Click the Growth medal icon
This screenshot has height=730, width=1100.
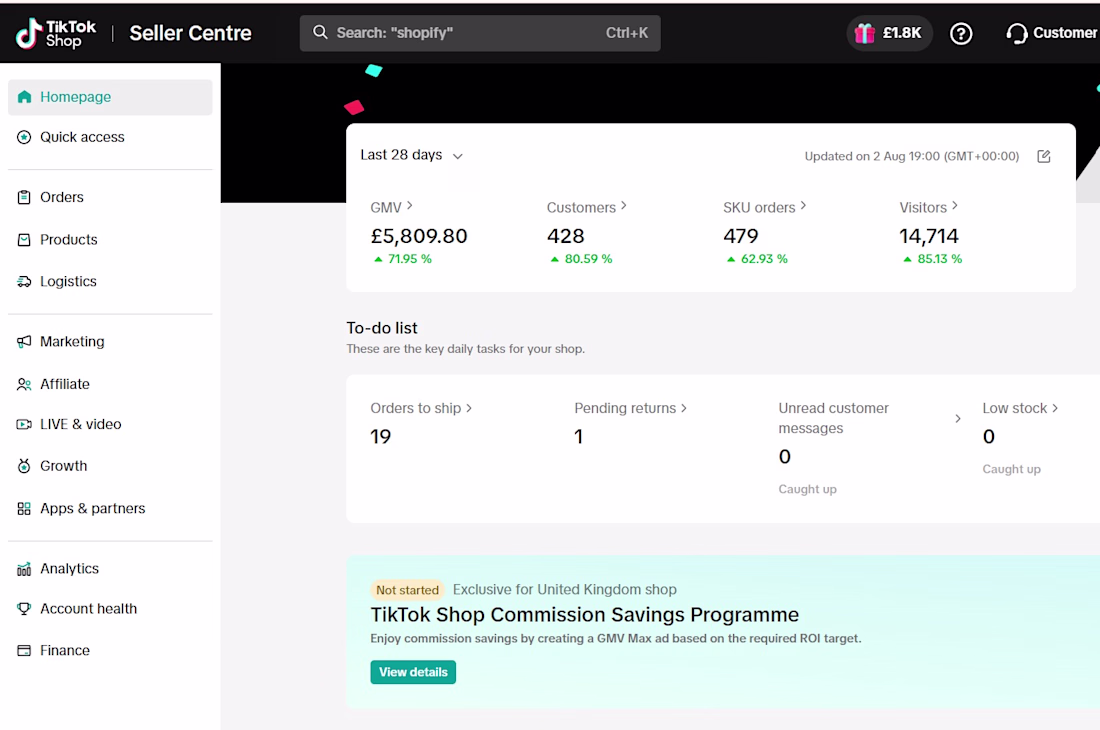24,466
